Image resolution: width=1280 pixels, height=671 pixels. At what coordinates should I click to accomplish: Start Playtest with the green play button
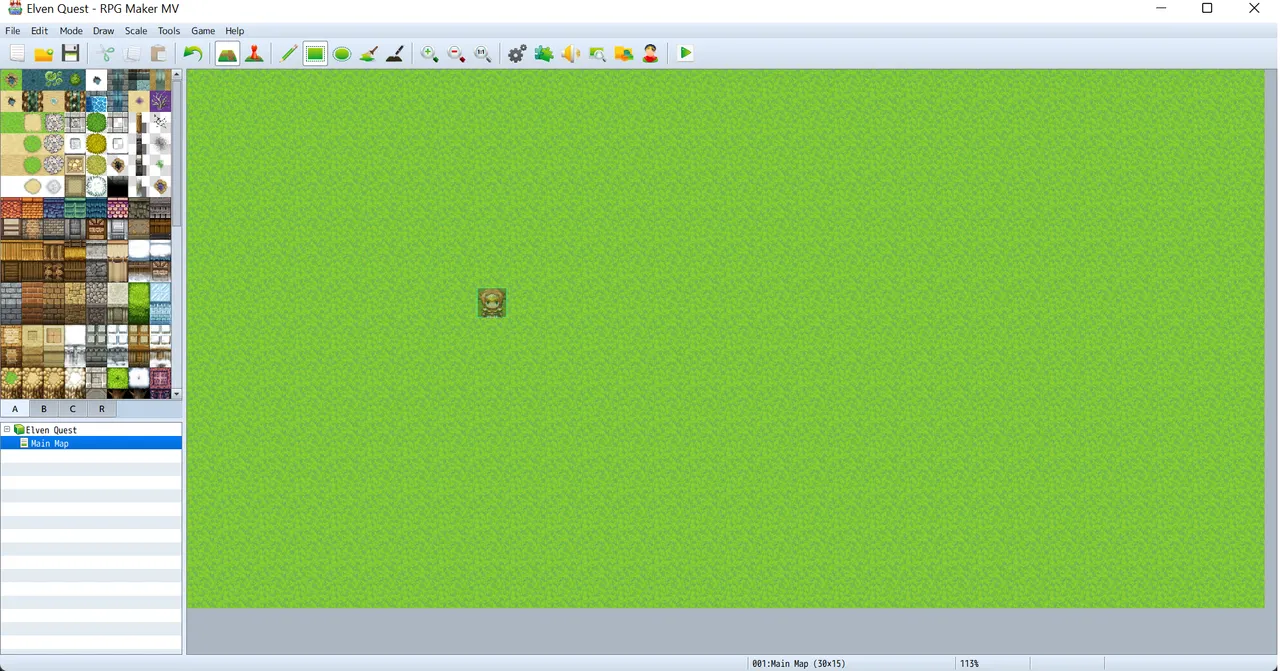point(686,54)
